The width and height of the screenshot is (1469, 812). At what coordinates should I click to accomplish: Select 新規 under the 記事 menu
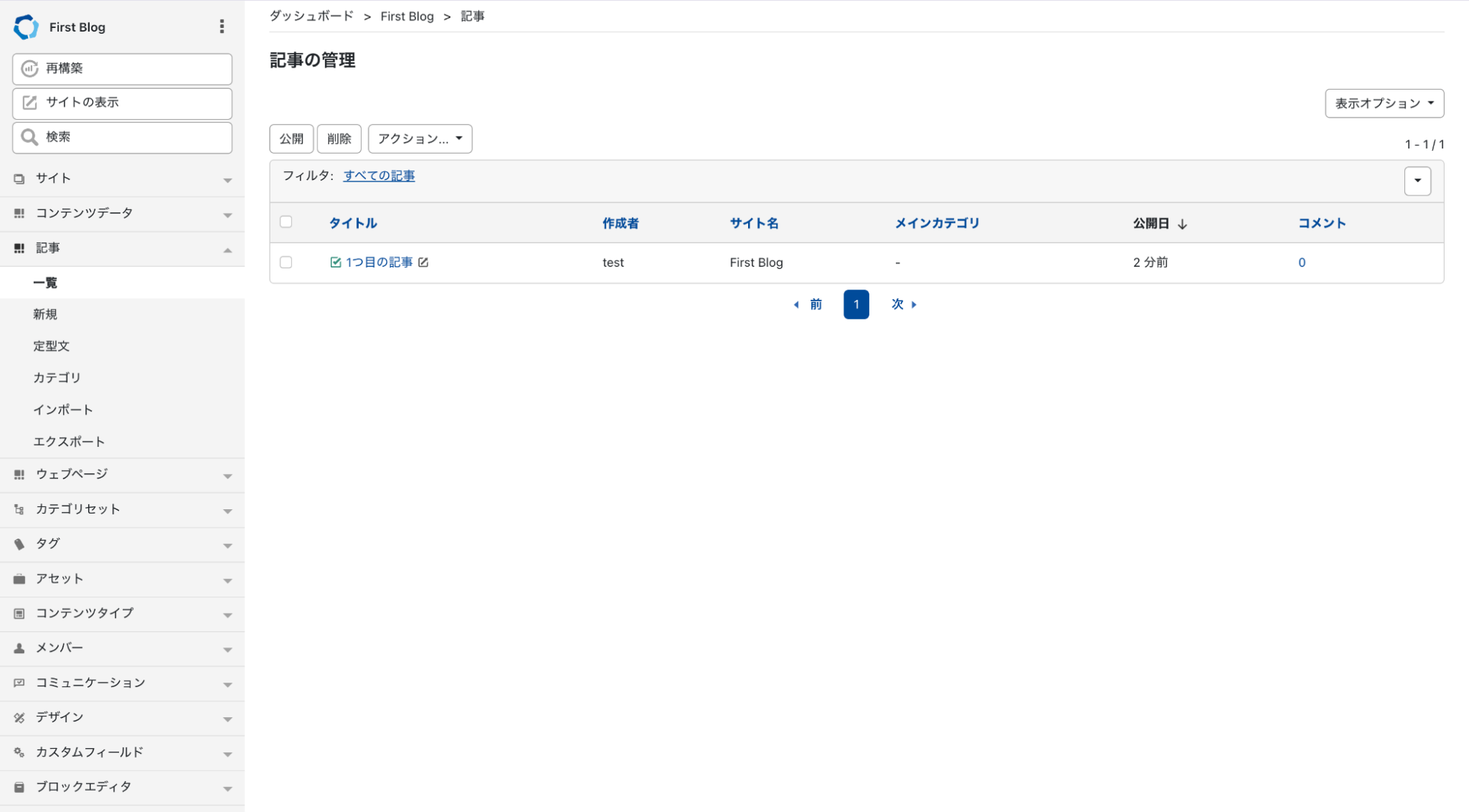[45, 315]
